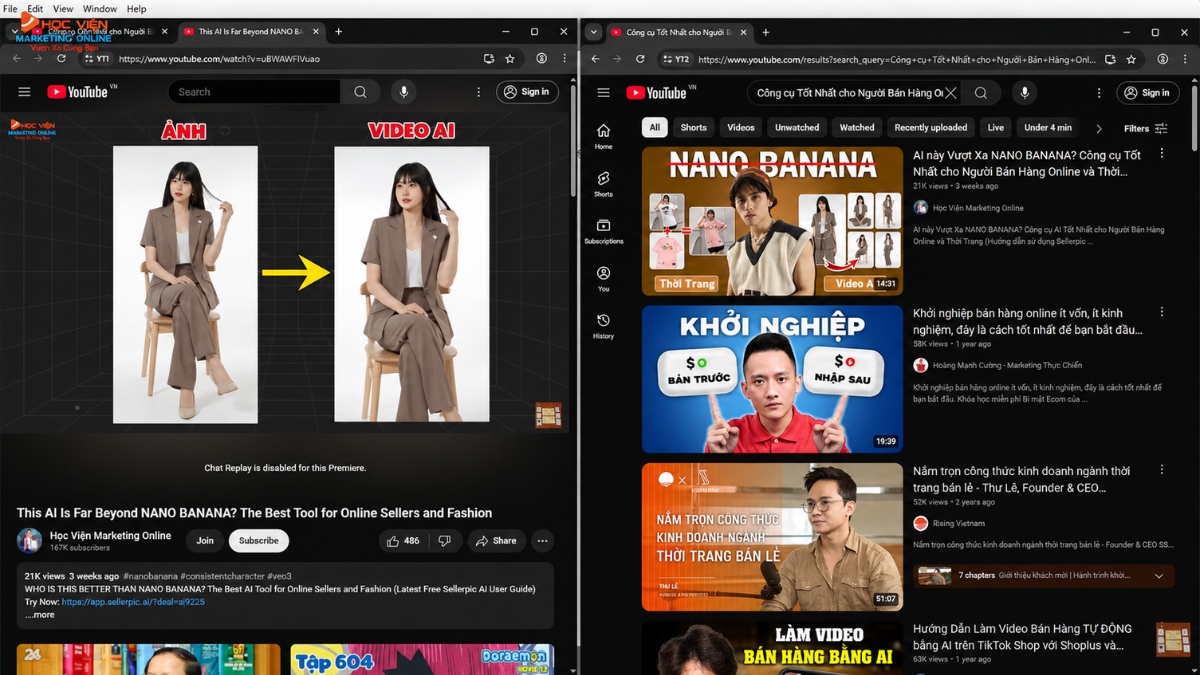Open options menu for NANO BANANA video result
Screen dimensions: 1200x675
[1162, 154]
